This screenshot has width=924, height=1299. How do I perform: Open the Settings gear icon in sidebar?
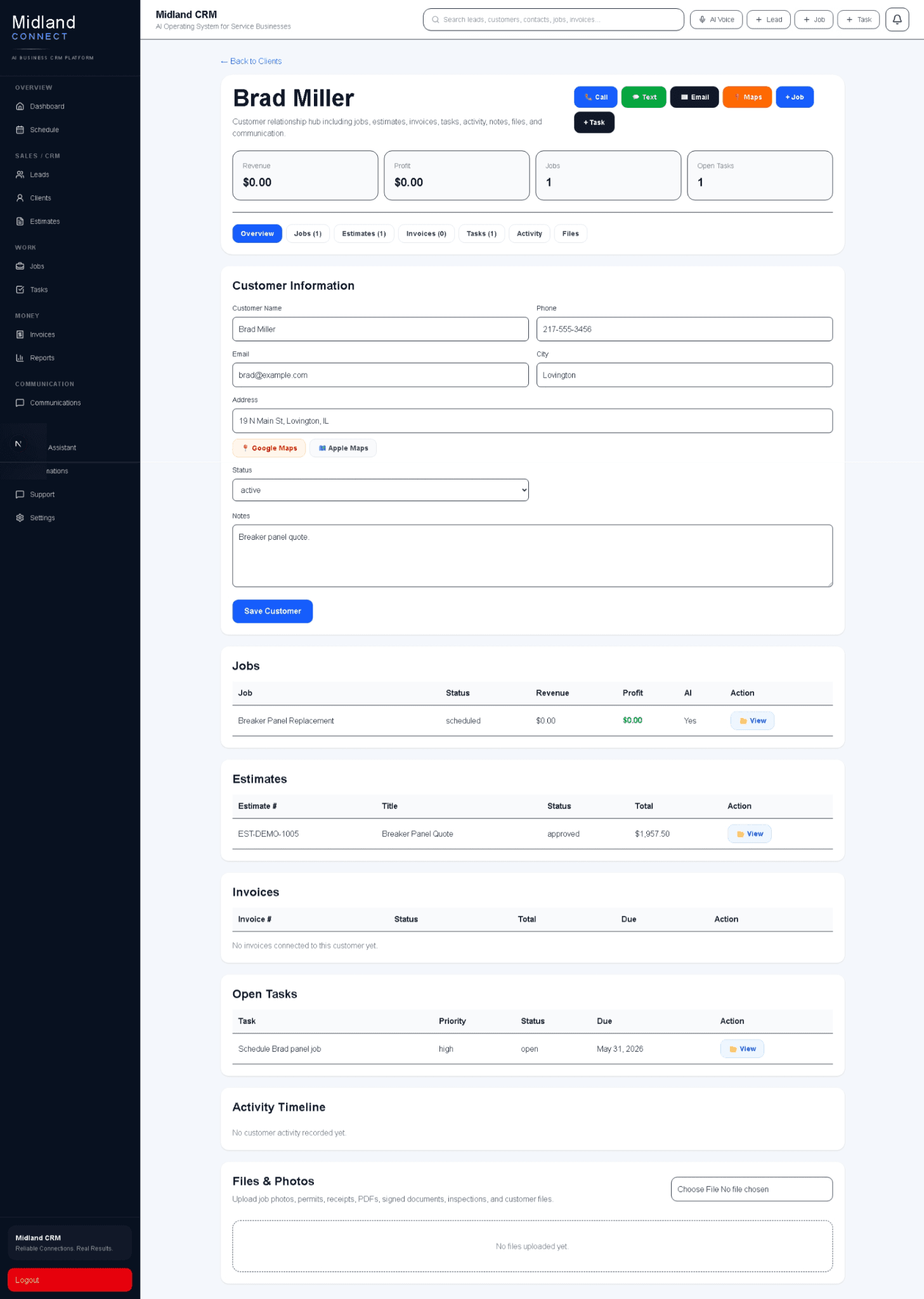point(20,518)
